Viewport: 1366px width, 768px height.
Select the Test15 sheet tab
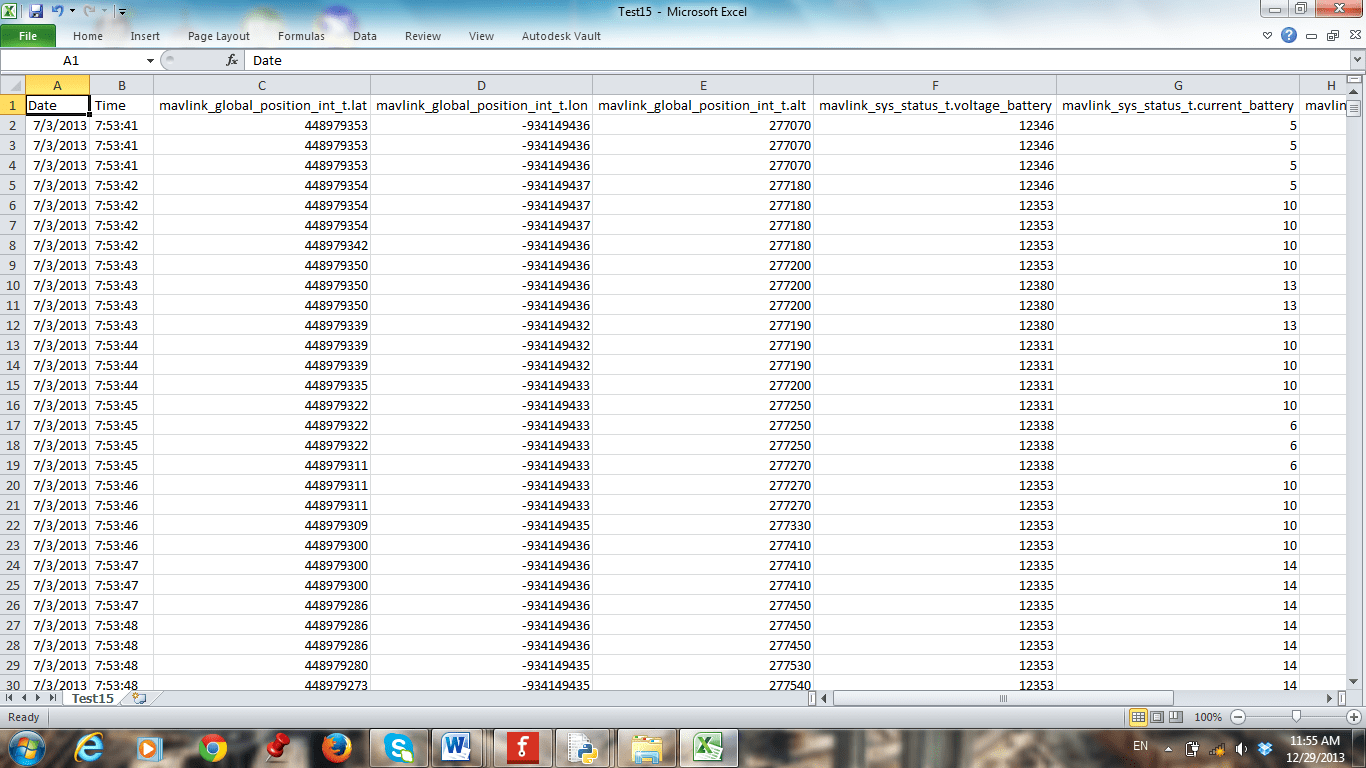click(x=92, y=698)
